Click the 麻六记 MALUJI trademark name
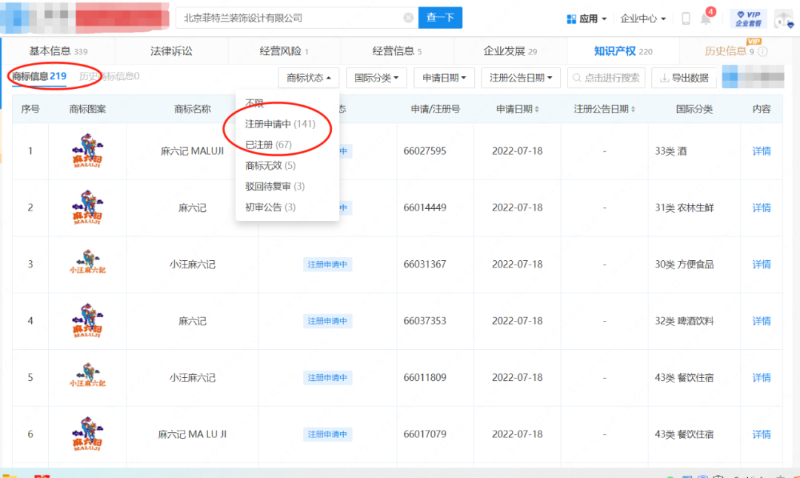800x478 pixels. 192,151
